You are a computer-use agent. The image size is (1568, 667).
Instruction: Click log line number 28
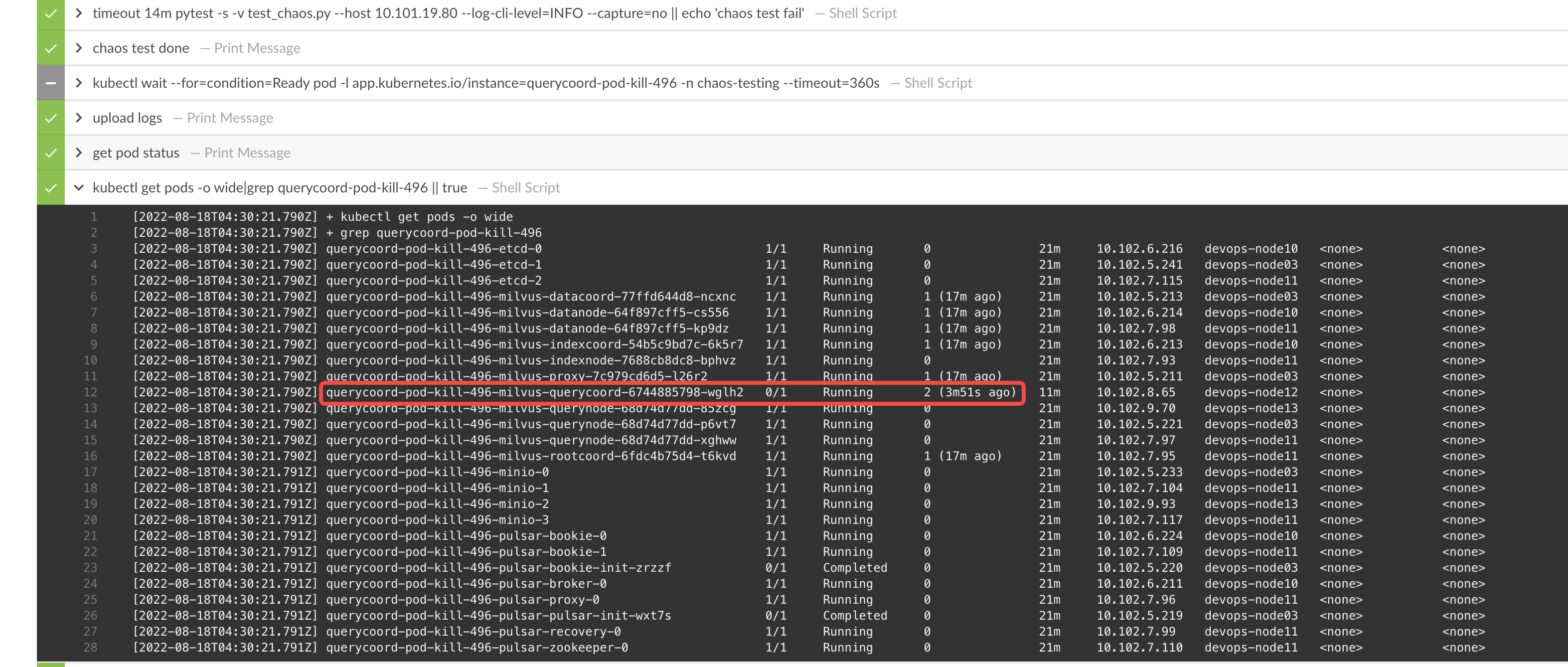[x=90, y=648]
